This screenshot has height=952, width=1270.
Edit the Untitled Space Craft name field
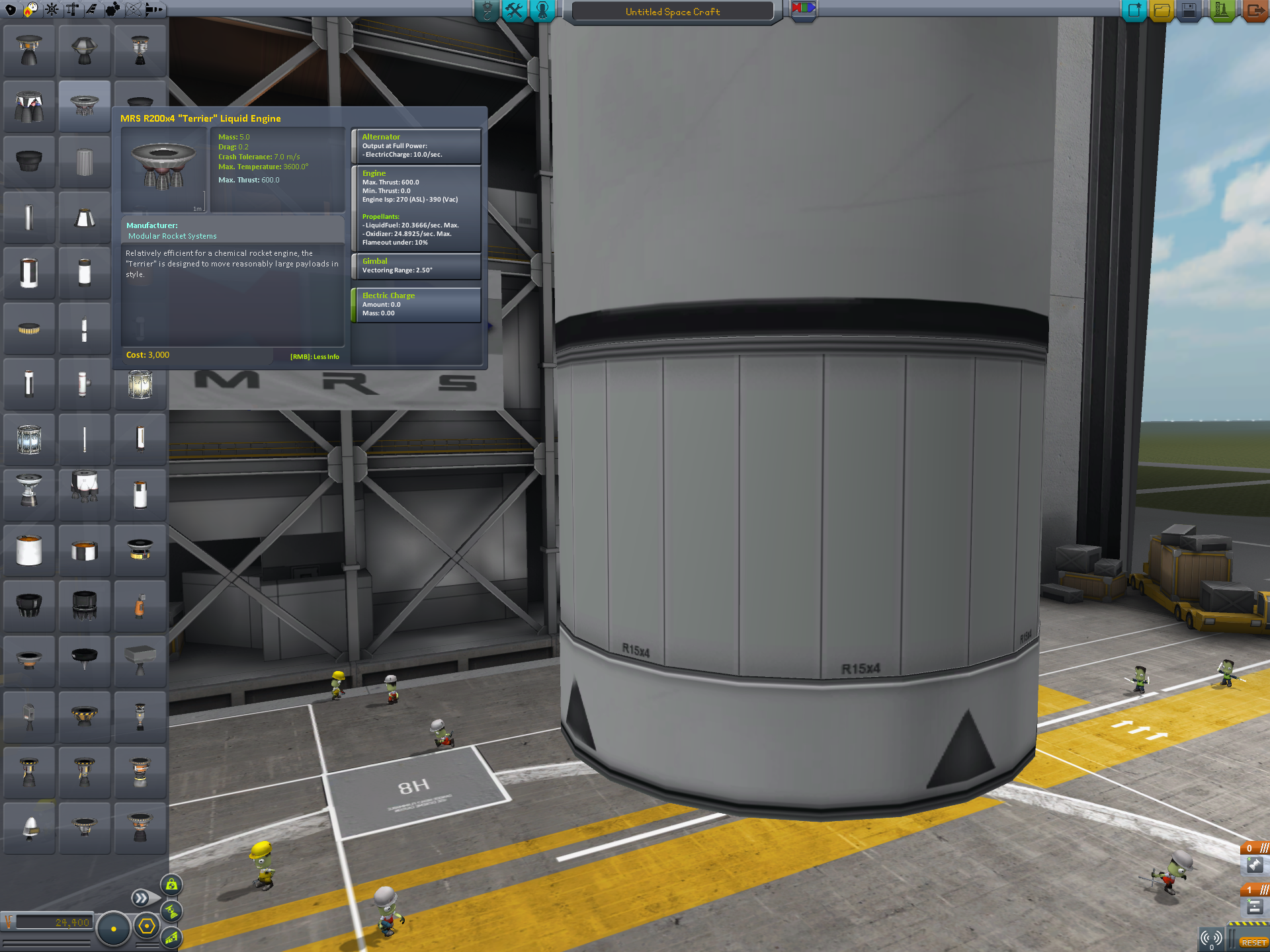pyautogui.click(x=673, y=12)
